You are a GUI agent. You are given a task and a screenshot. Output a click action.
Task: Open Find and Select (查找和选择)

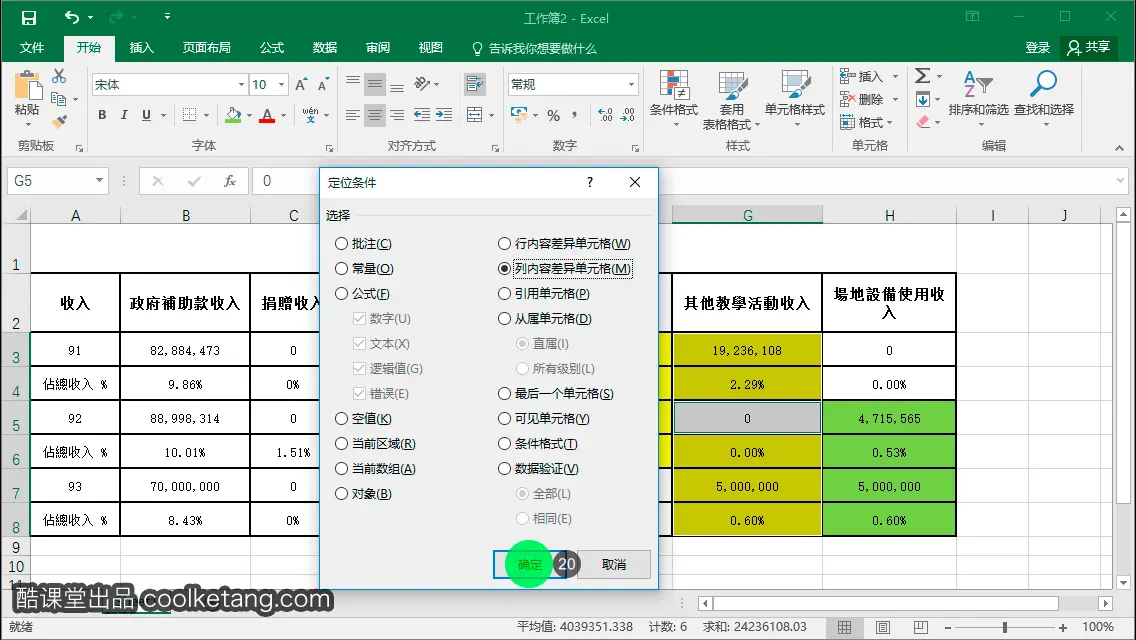[x=1044, y=99]
